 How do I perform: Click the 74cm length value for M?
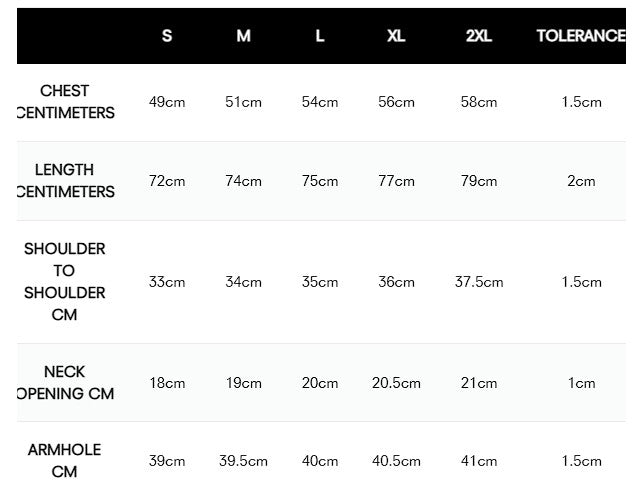click(243, 181)
